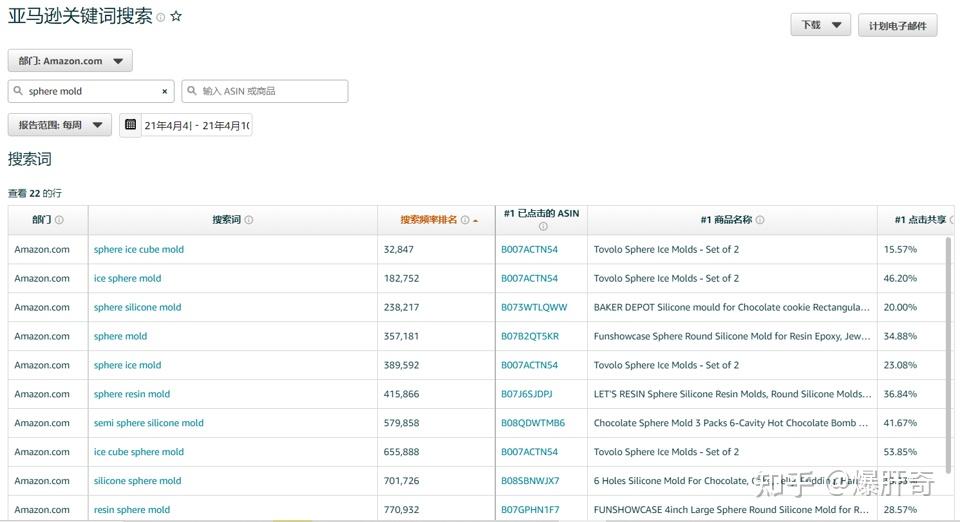Click the favorite star icon beside the page title
Screen dimensions: 960x522
pyautogui.click(x=176, y=17)
